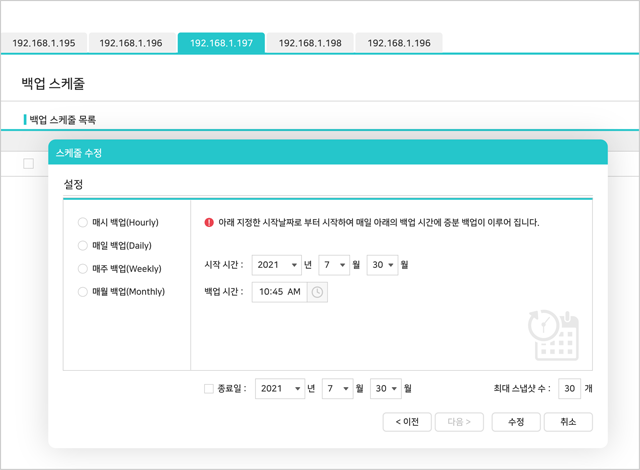Viewport: 640px width, 470px height.
Task: Open the 192.168.1.198 tab
Action: coord(310,44)
